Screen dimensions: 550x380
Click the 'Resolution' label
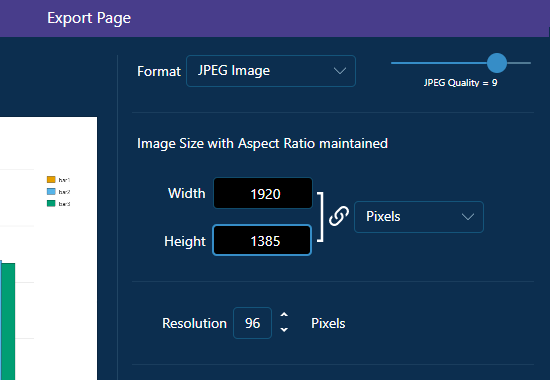(x=194, y=324)
